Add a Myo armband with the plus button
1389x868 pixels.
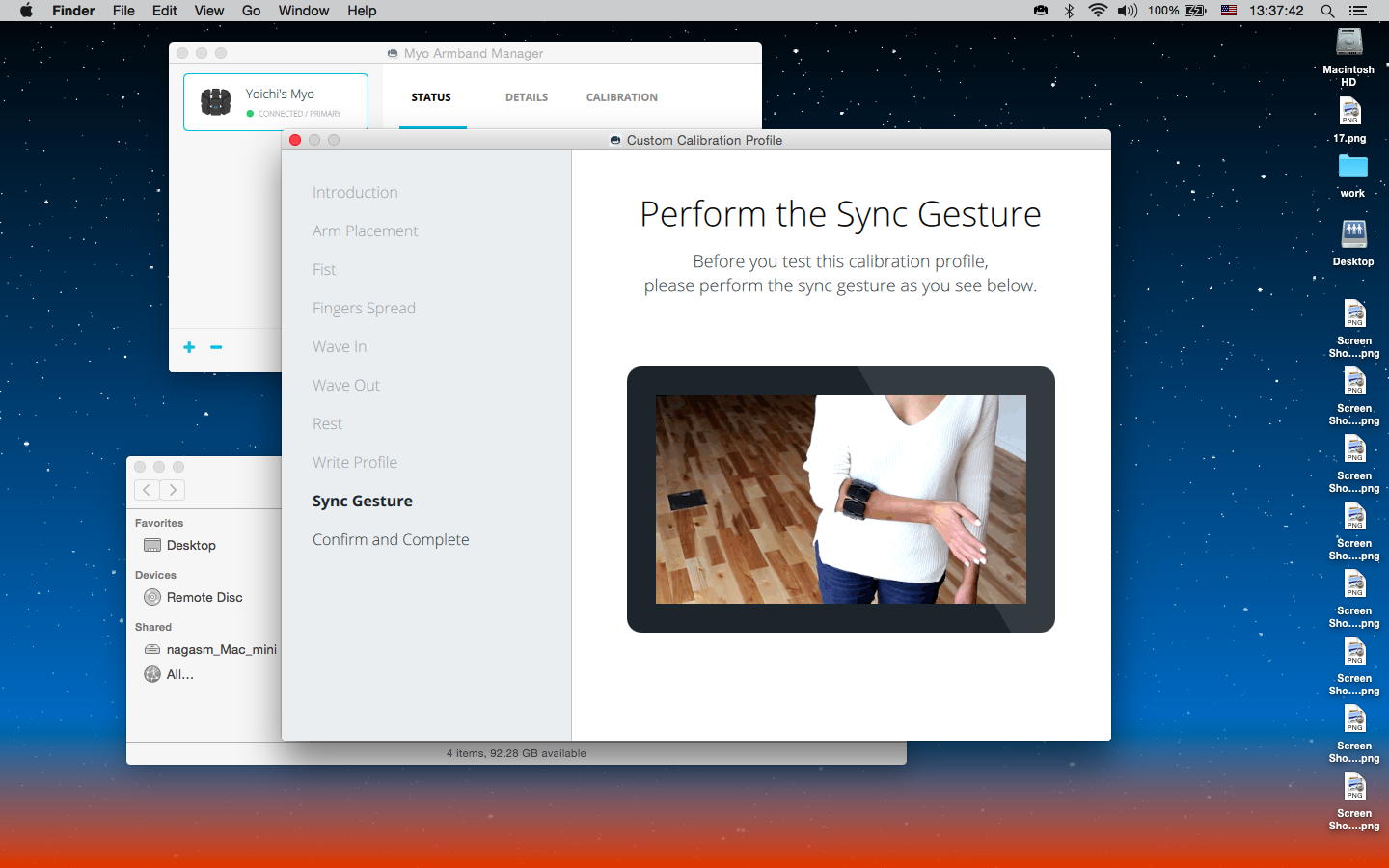pyautogui.click(x=189, y=347)
